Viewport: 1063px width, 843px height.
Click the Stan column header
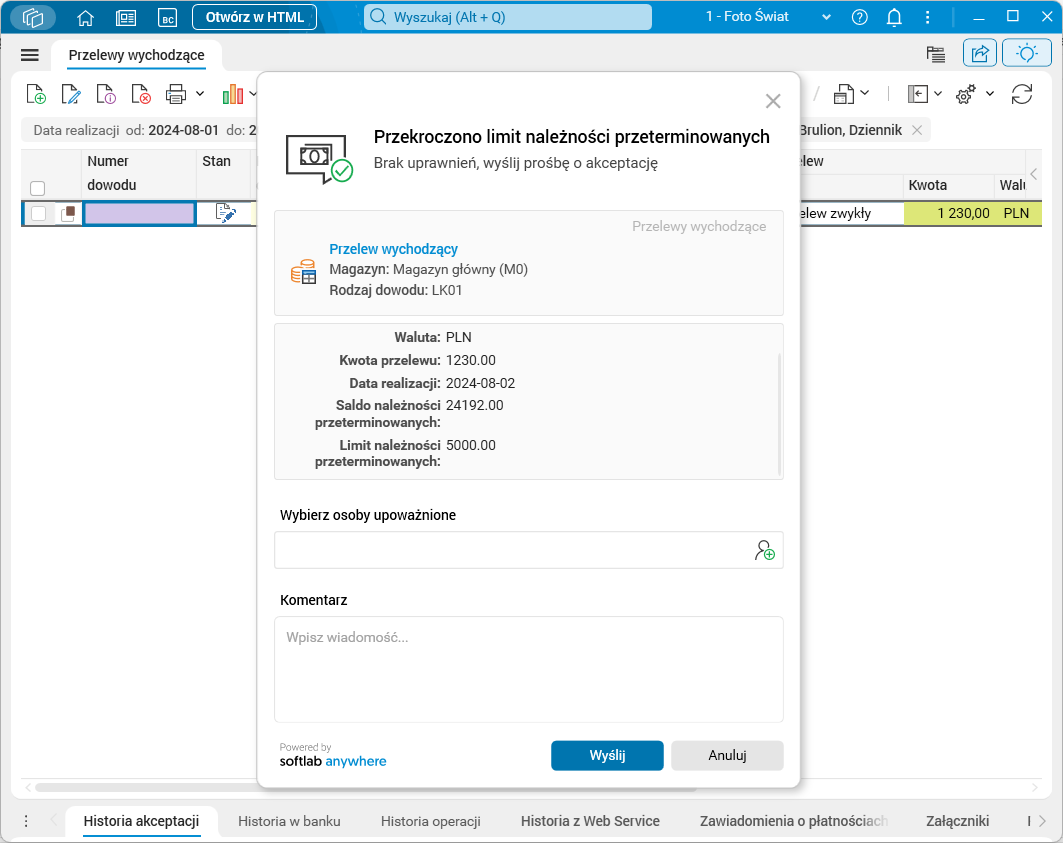pyautogui.click(x=224, y=173)
